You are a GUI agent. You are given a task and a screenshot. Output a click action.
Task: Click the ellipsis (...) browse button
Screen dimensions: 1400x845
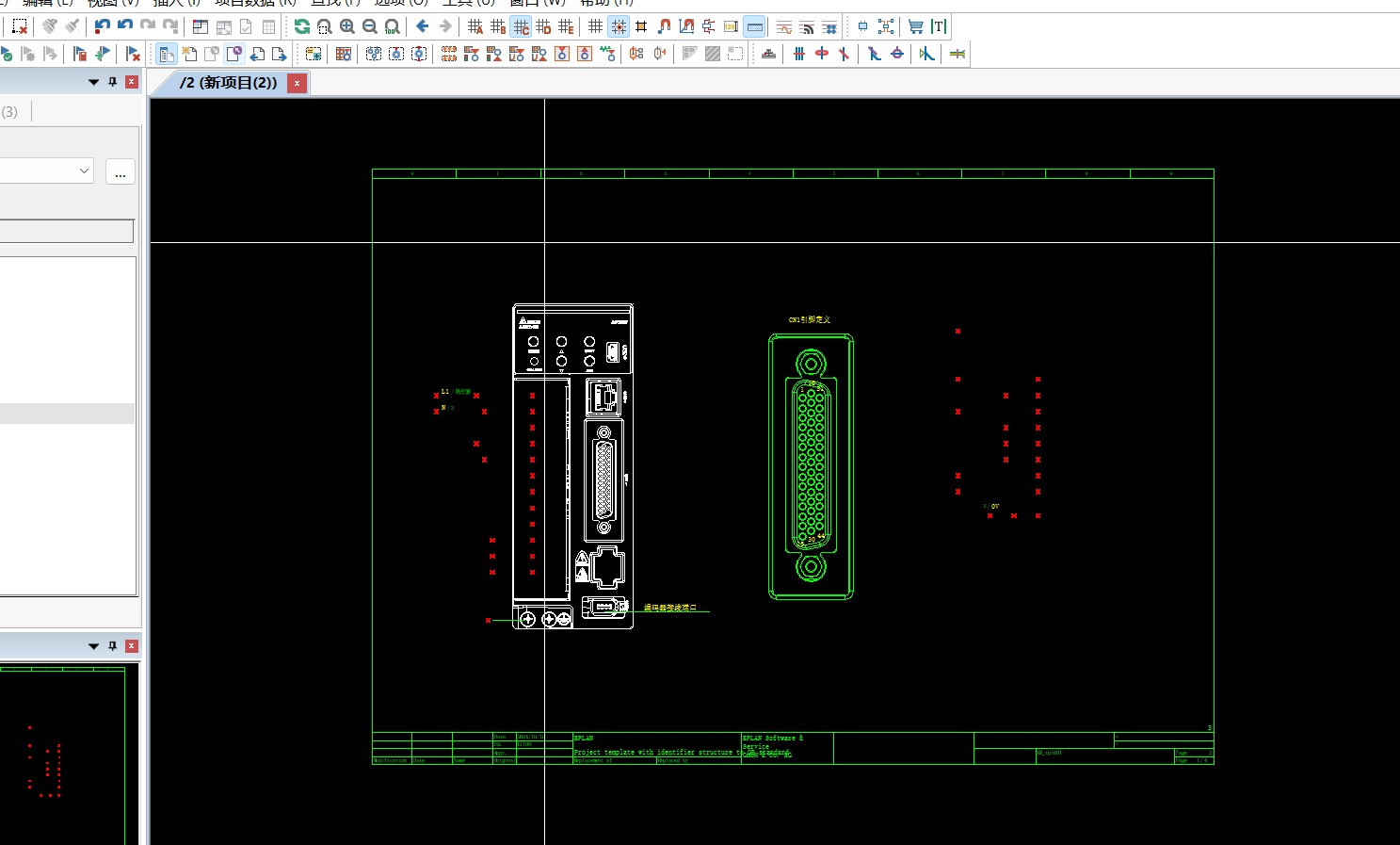[x=121, y=172]
